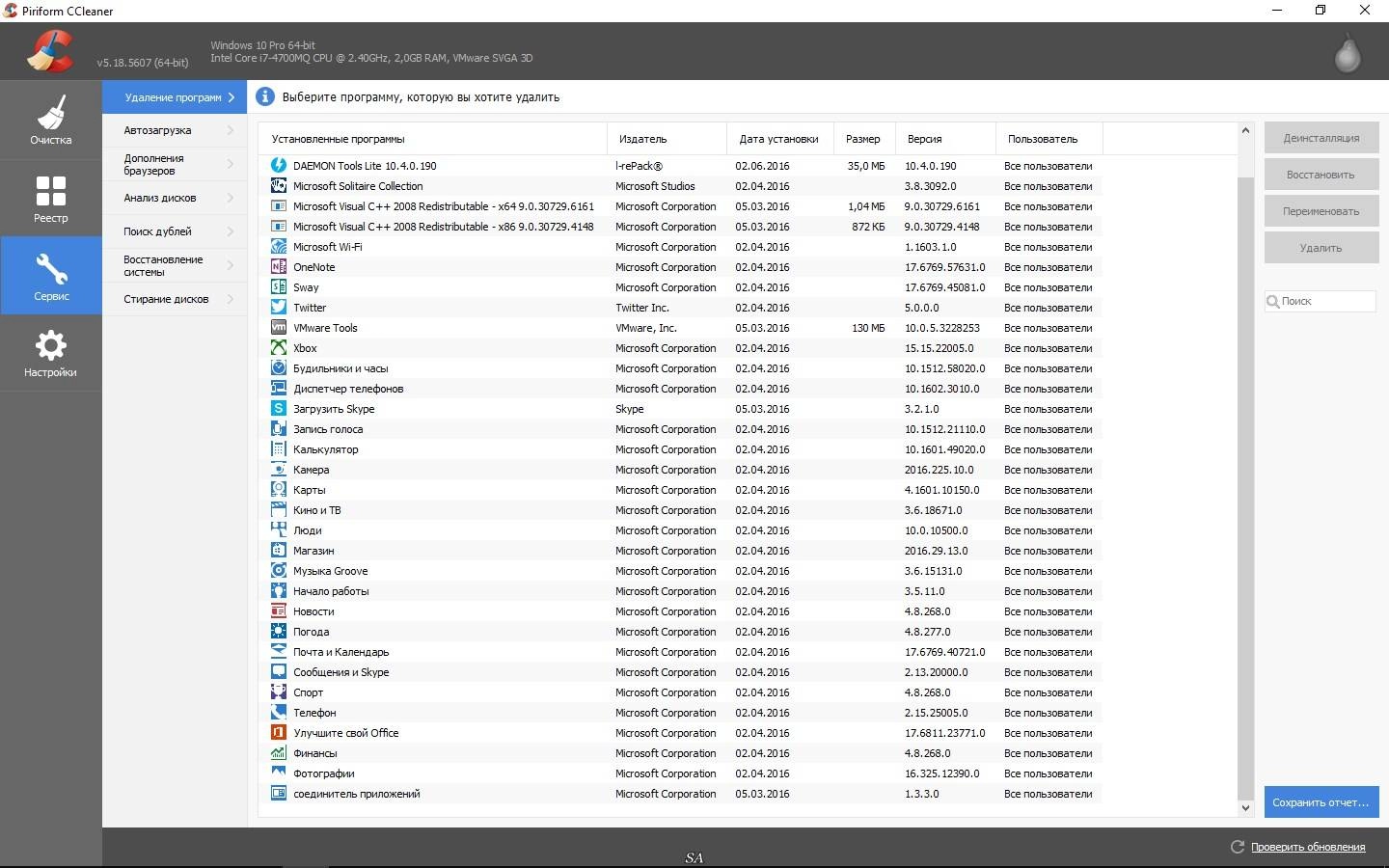The image size is (1389, 868).
Task: Click the Удалить button
Action: pyautogui.click(x=1321, y=248)
